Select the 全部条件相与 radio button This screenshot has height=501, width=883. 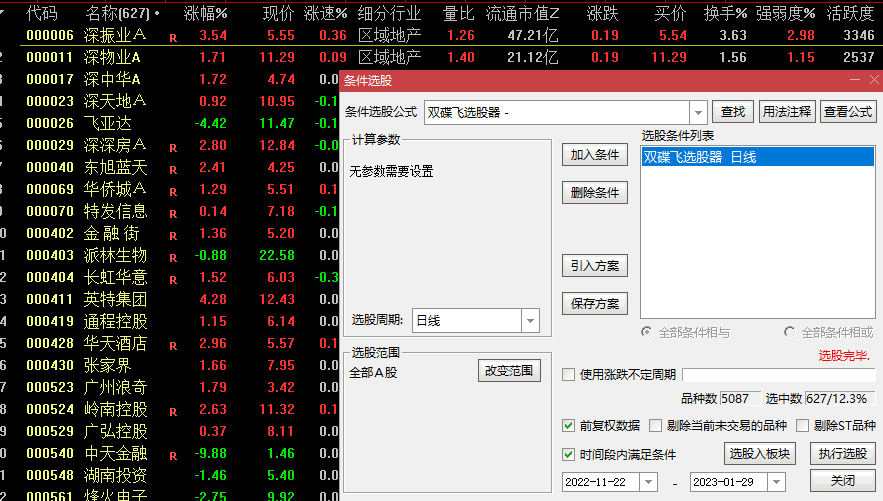pyautogui.click(x=646, y=332)
